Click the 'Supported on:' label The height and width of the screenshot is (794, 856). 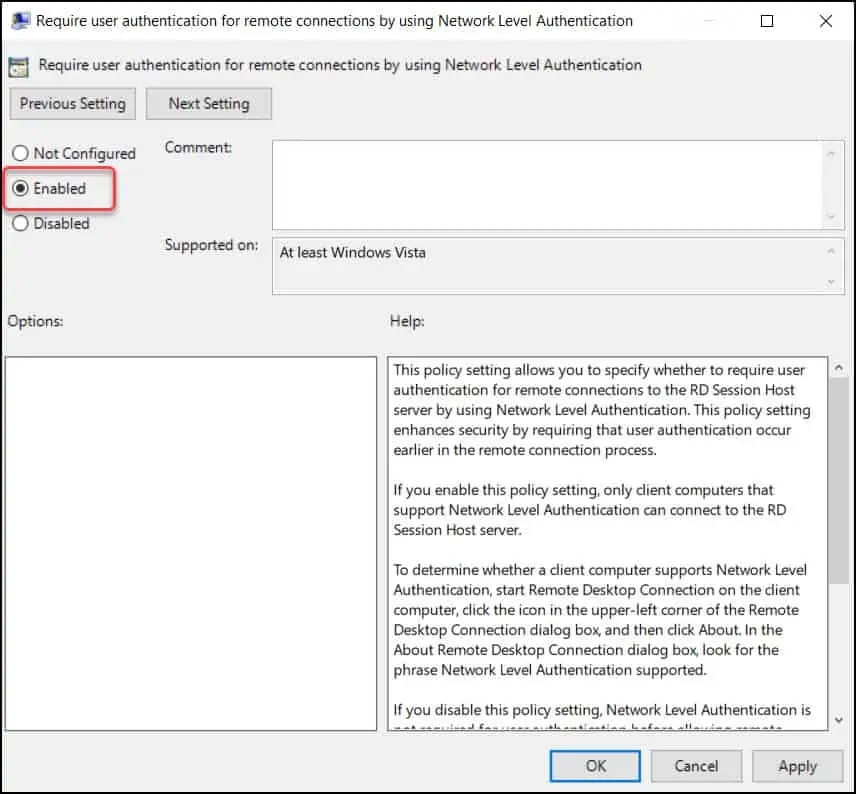pyautogui.click(x=211, y=245)
